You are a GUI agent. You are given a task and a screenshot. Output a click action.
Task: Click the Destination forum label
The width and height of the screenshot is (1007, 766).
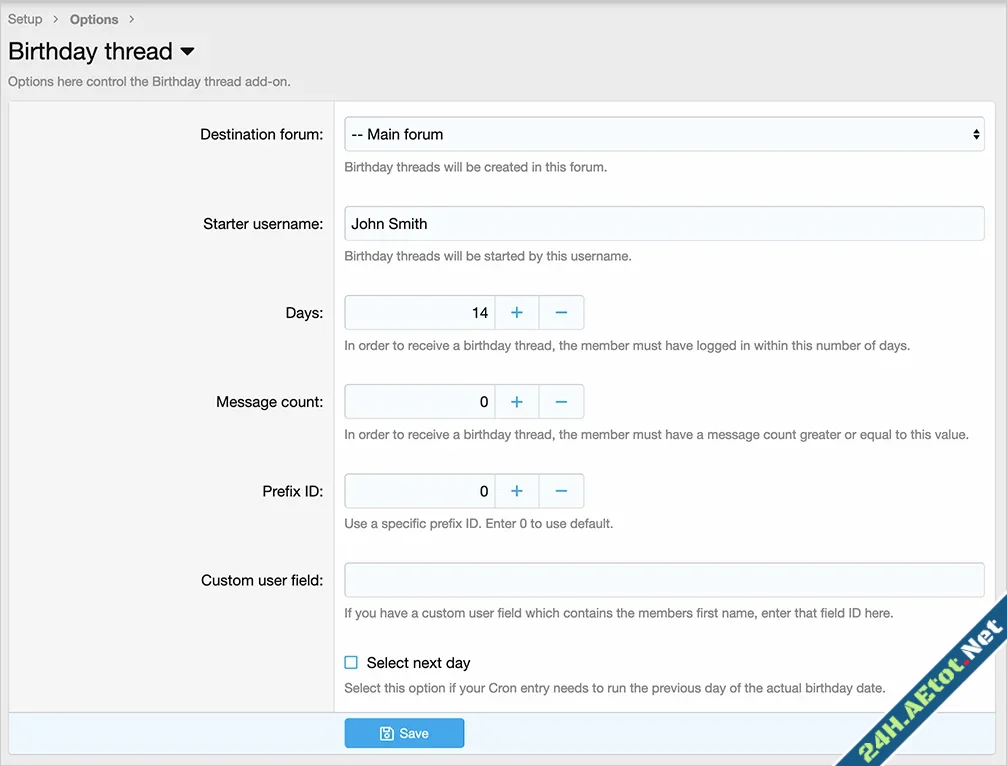(261, 134)
